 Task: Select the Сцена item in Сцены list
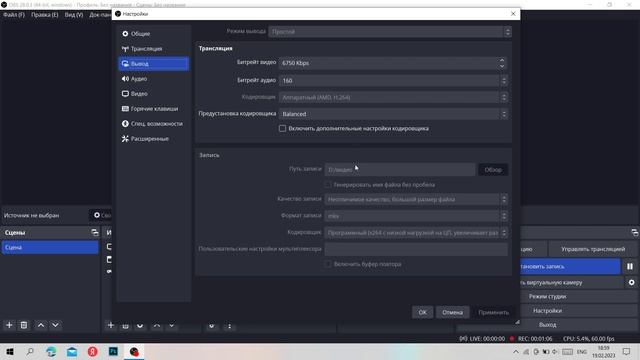pos(50,247)
